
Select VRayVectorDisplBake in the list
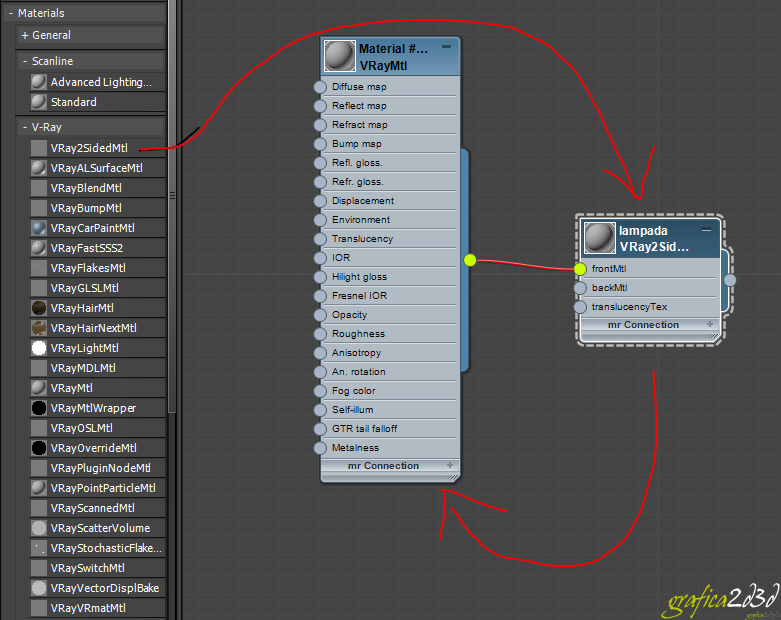pos(97,588)
